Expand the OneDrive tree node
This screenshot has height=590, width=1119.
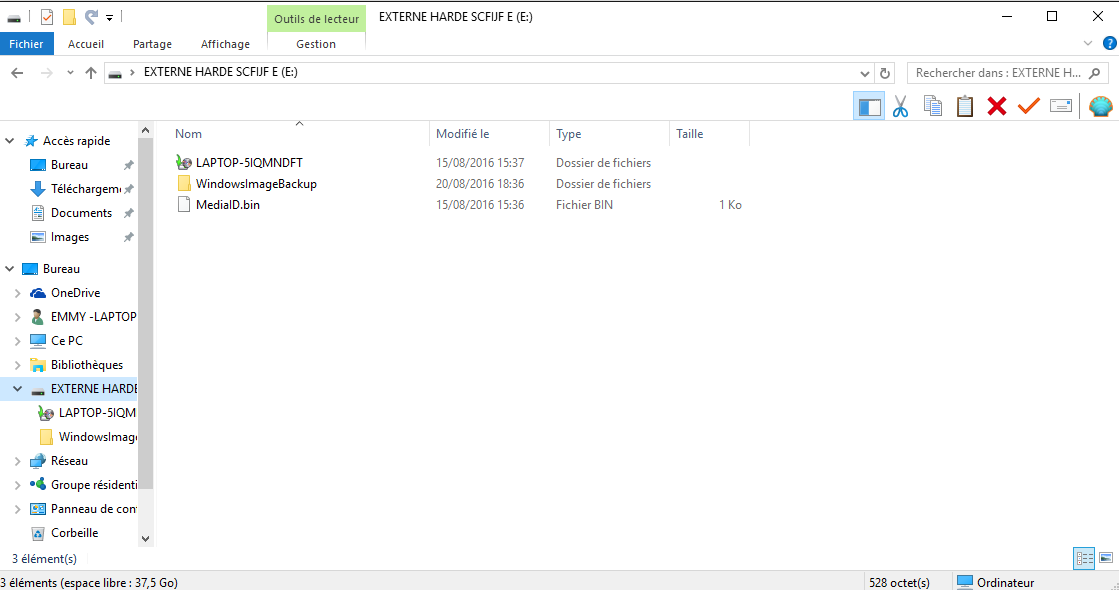(18, 293)
